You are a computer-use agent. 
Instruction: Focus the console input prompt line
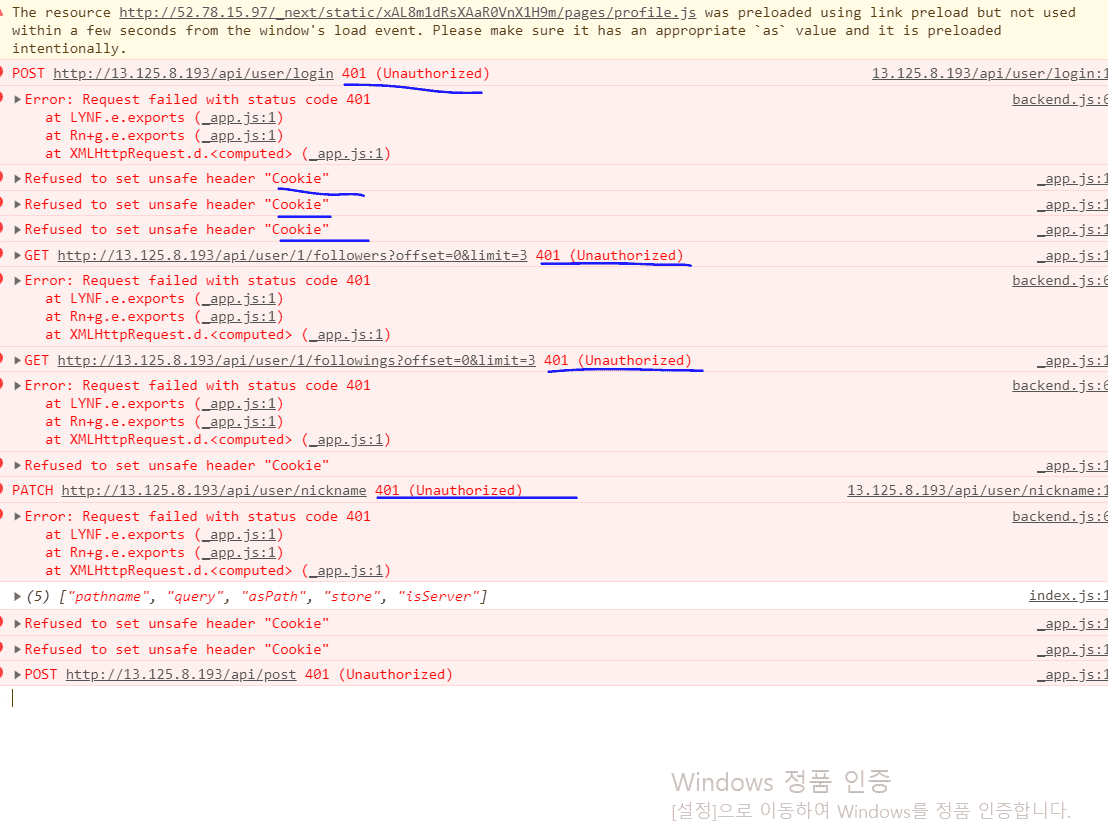[x=554, y=698]
